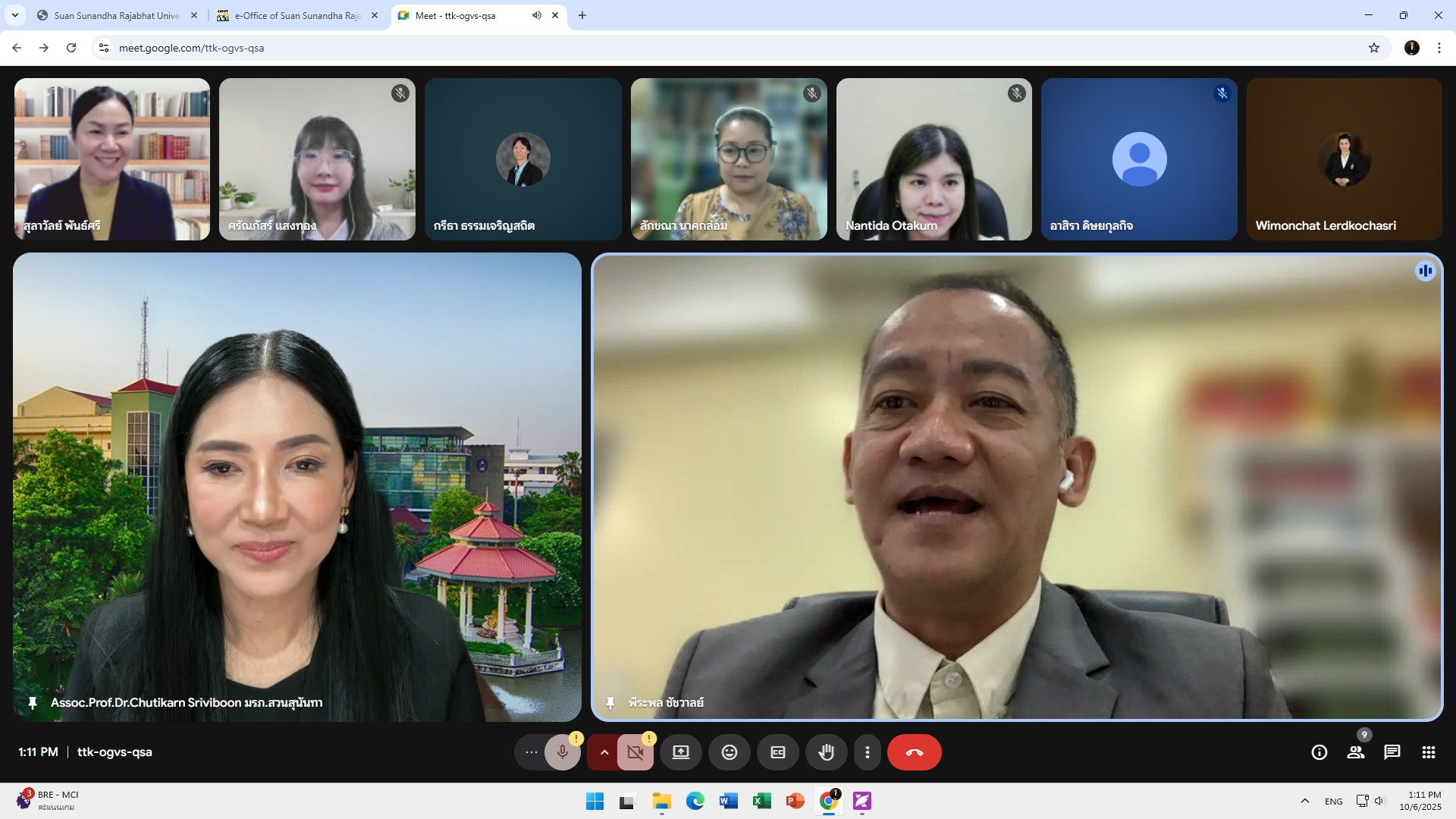Toggle the camera off/on button
1456x819 pixels.
click(x=635, y=752)
